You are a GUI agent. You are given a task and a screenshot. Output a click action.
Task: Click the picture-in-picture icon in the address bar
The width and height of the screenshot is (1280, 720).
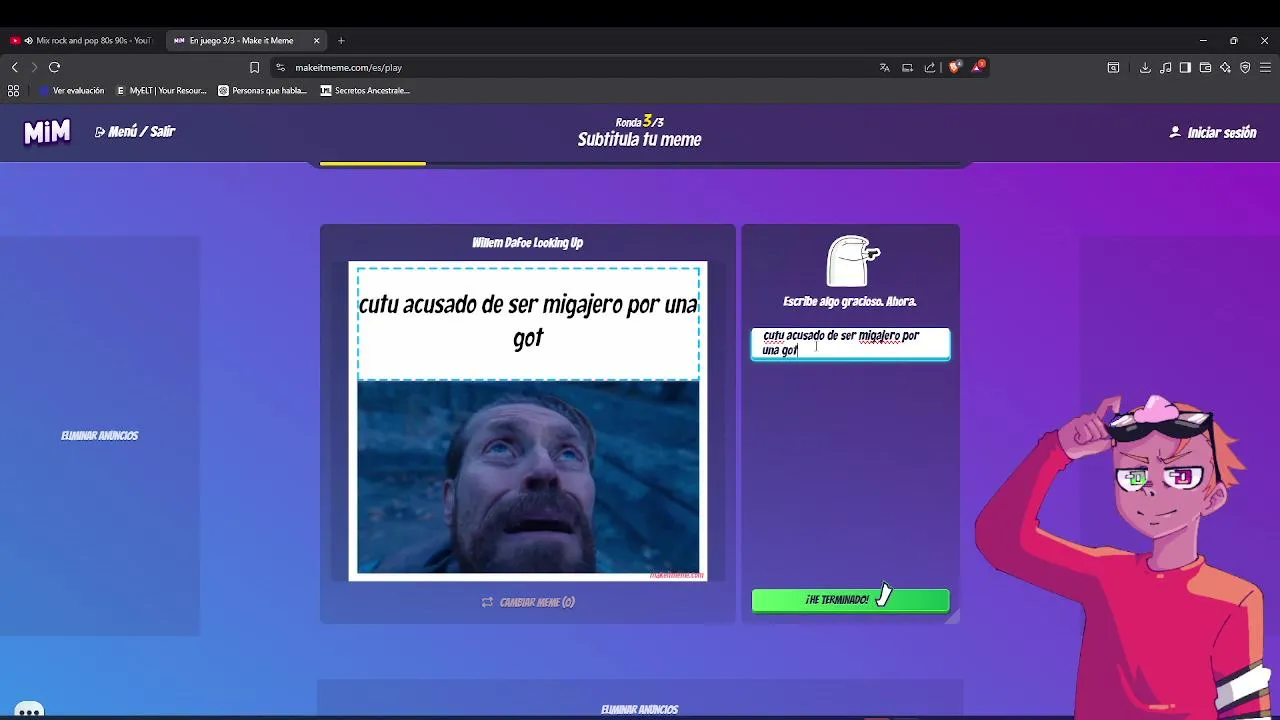pyautogui.click(x=907, y=67)
